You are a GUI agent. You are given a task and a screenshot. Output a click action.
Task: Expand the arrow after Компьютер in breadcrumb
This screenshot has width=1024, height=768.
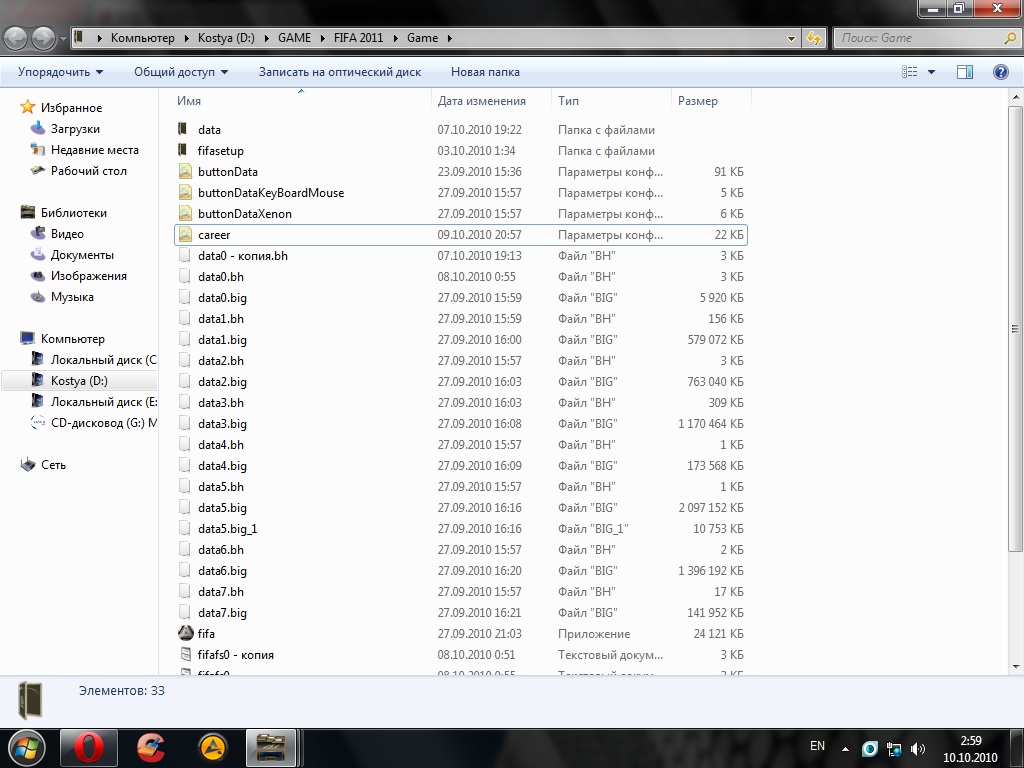tap(186, 38)
